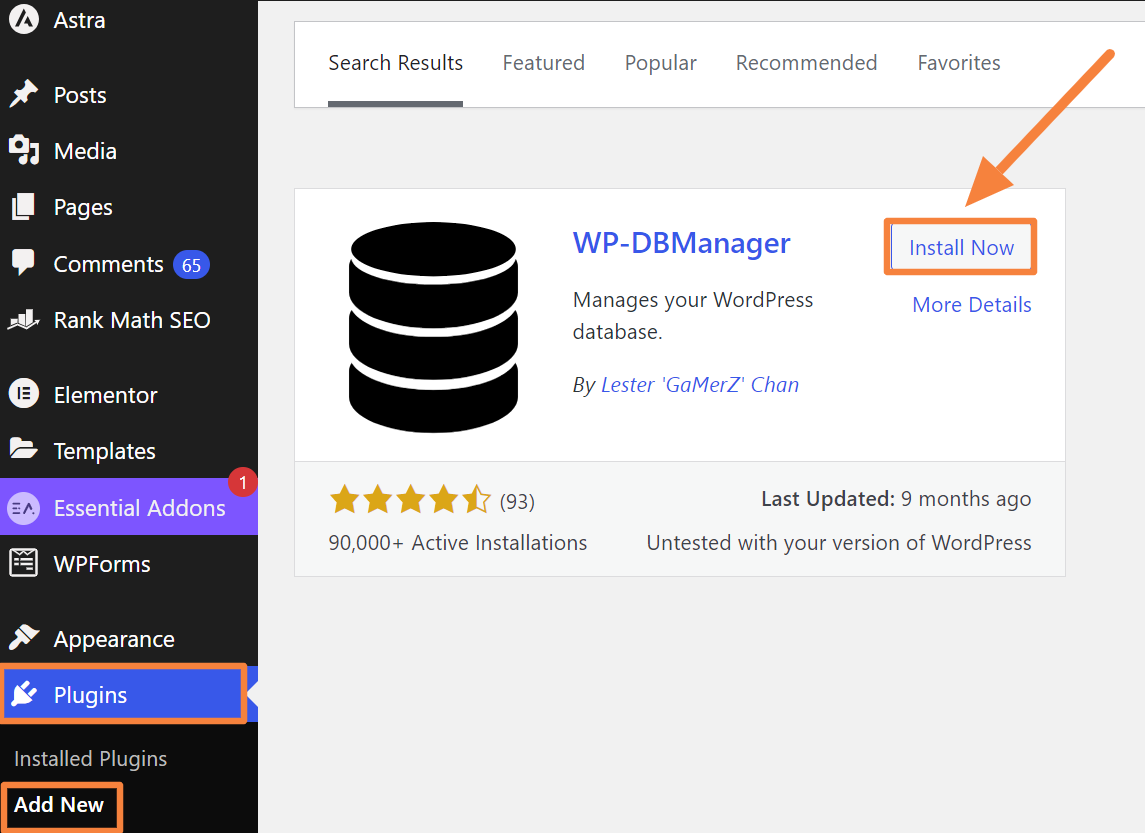Click the red notification badge on Essential Addons
1145x833 pixels.
click(x=242, y=482)
